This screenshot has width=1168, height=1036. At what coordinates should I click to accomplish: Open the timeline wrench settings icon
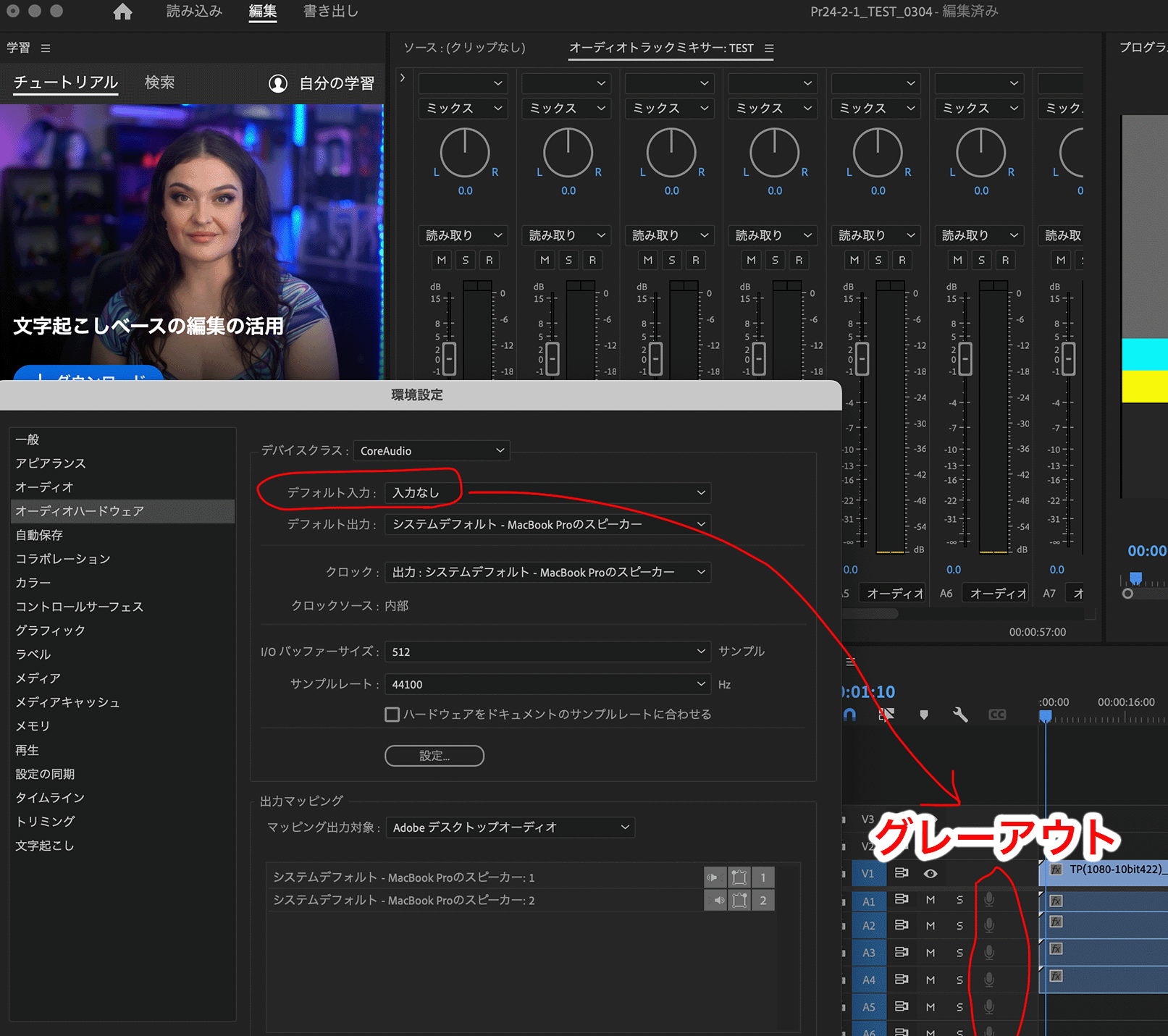coord(959,714)
